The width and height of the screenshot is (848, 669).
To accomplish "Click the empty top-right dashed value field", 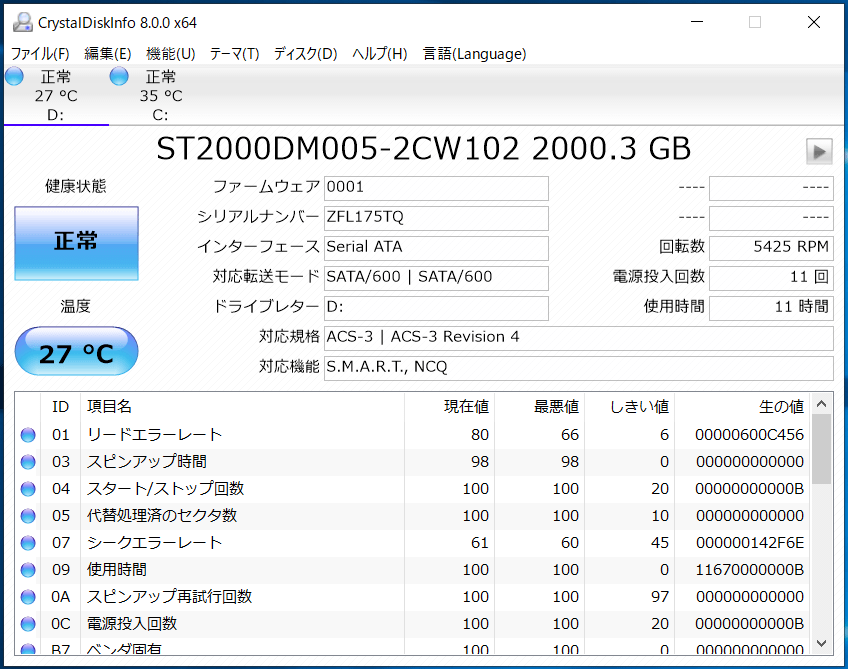I will [771, 188].
